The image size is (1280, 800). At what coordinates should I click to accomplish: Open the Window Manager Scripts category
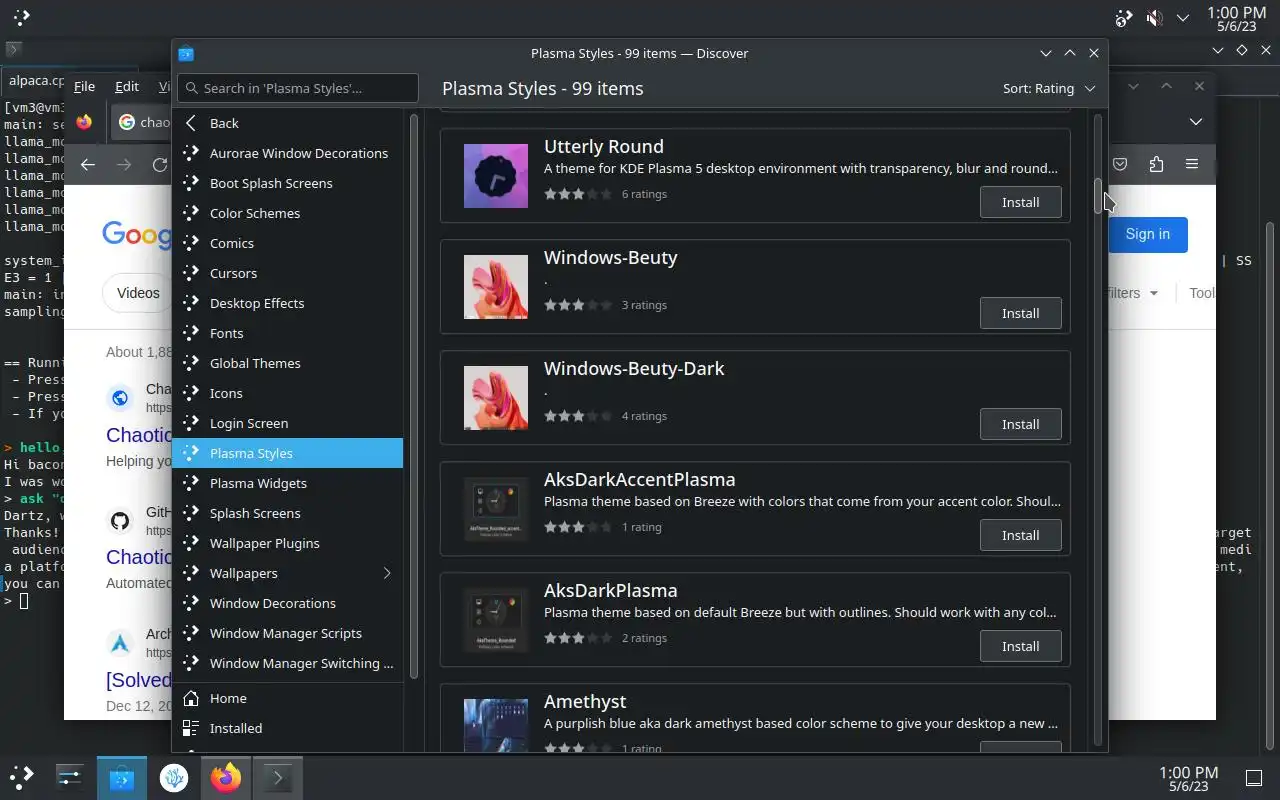(x=288, y=633)
